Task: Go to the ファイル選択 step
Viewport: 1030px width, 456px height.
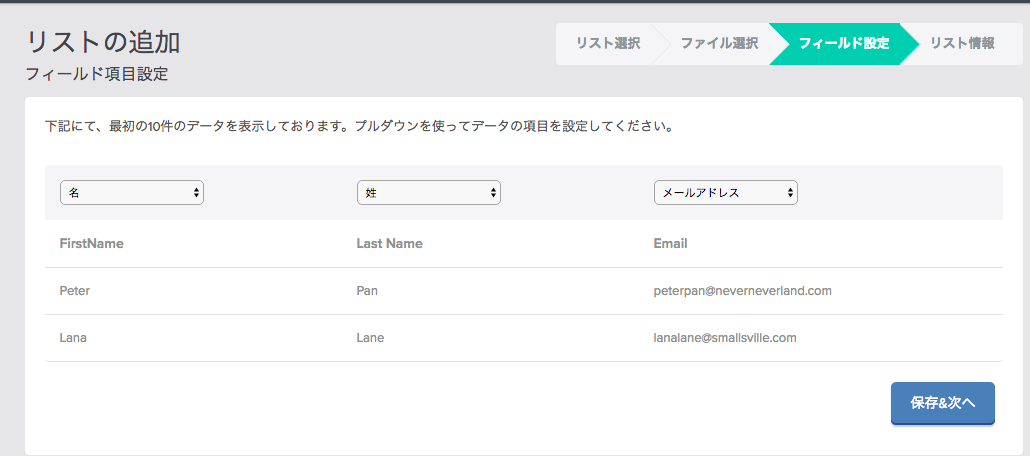Action: [x=719, y=44]
